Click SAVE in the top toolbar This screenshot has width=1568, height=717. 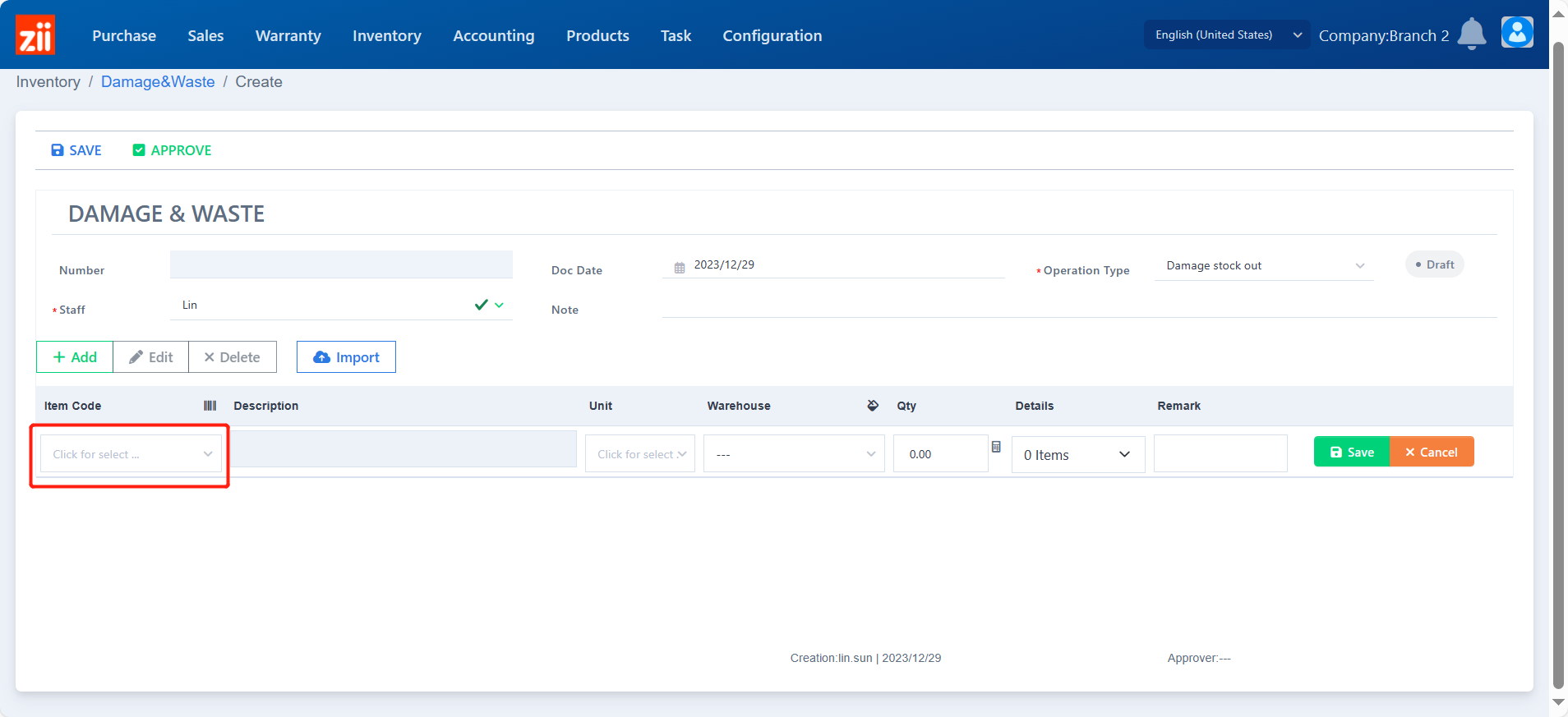coord(76,150)
